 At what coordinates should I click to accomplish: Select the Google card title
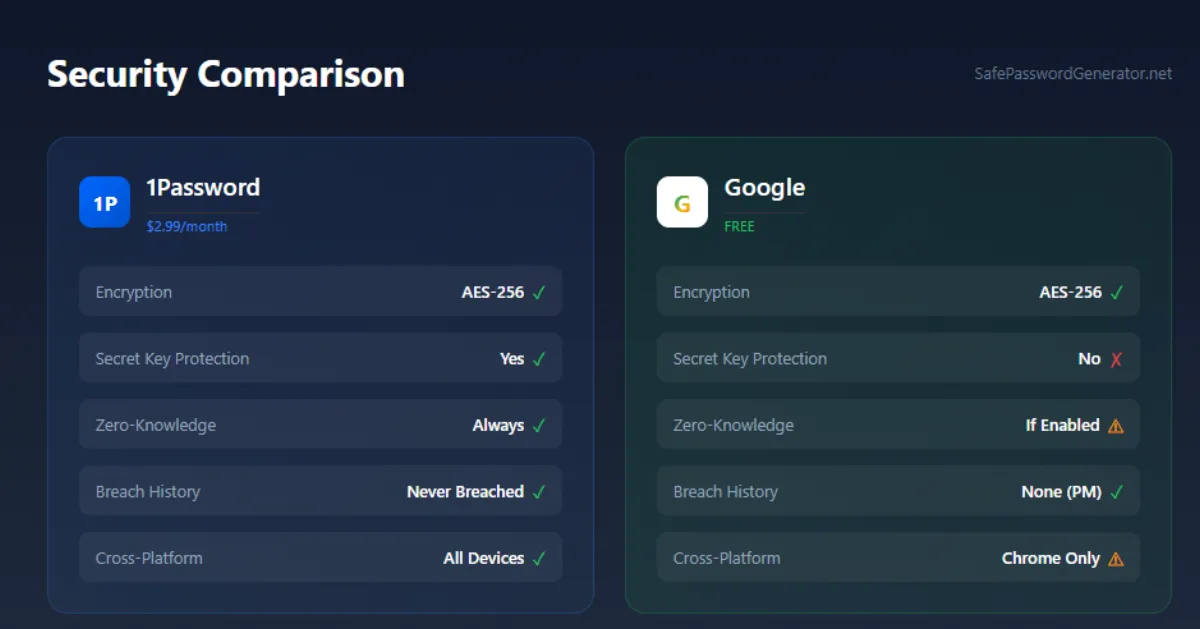[764, 187]
